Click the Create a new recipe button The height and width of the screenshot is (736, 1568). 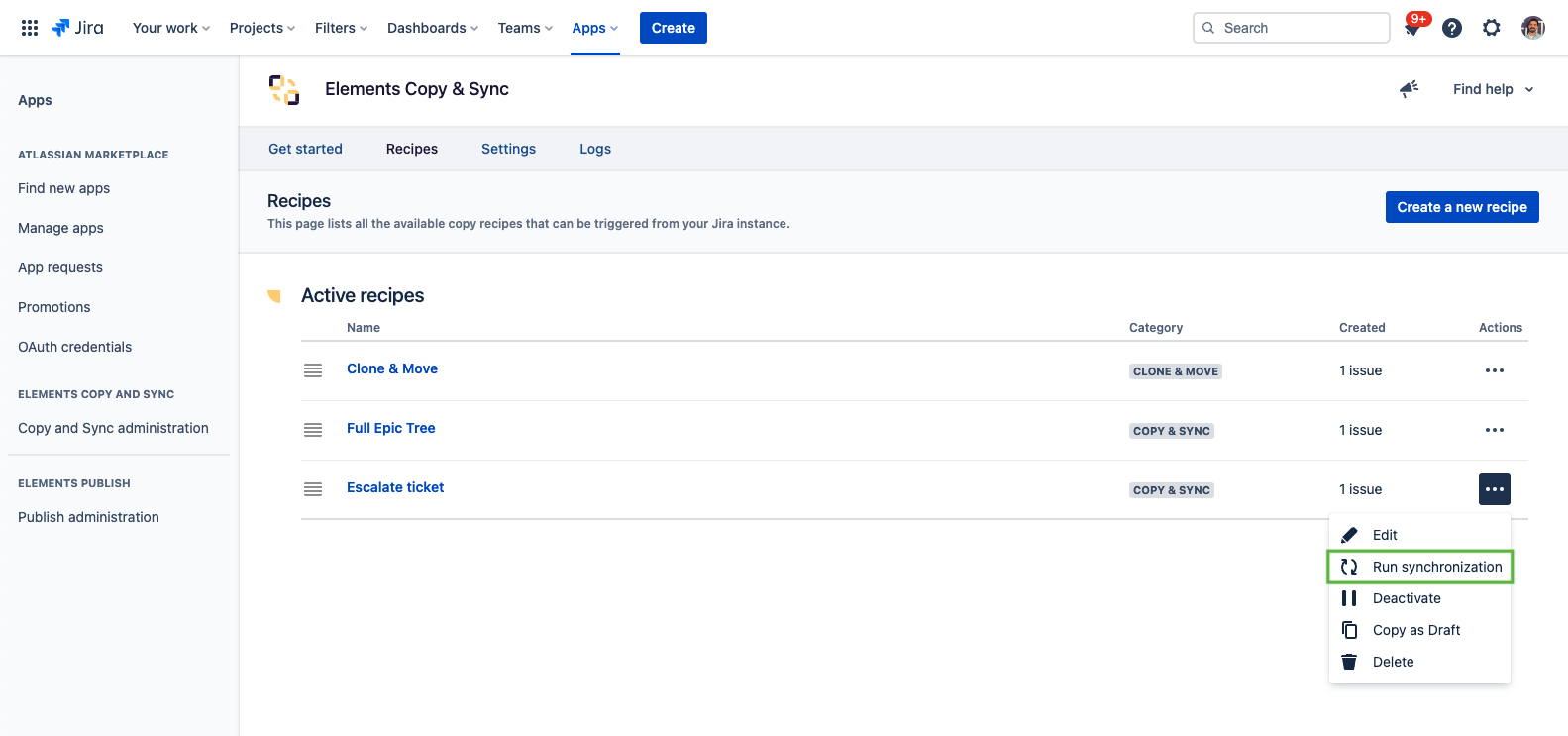click(1462, 207)
